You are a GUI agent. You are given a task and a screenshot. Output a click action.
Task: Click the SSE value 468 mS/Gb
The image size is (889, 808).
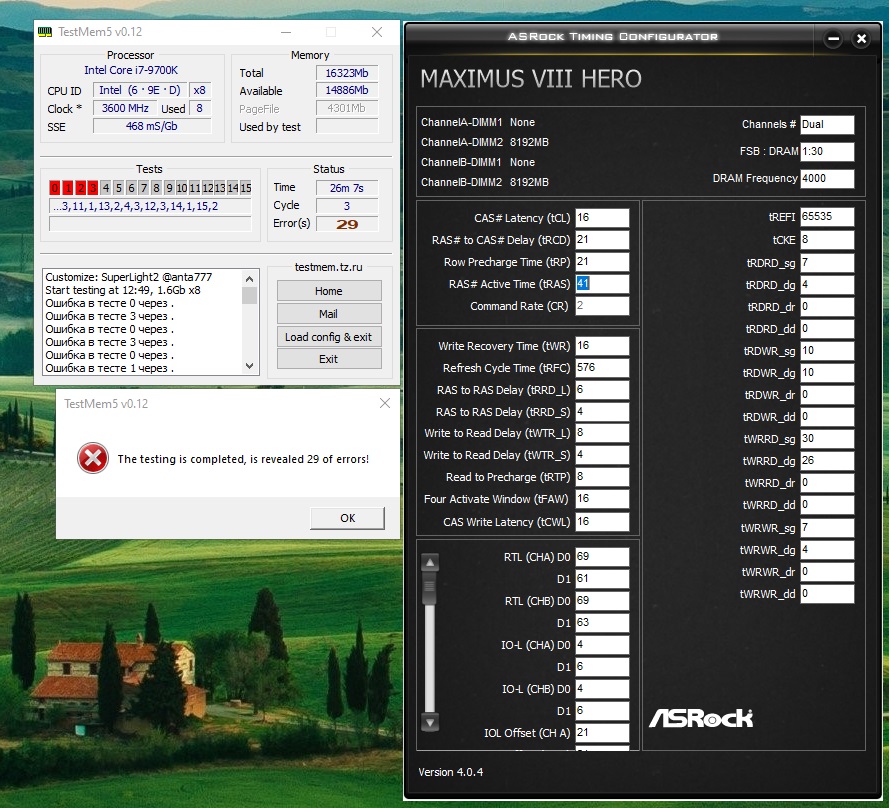point(152,126)
